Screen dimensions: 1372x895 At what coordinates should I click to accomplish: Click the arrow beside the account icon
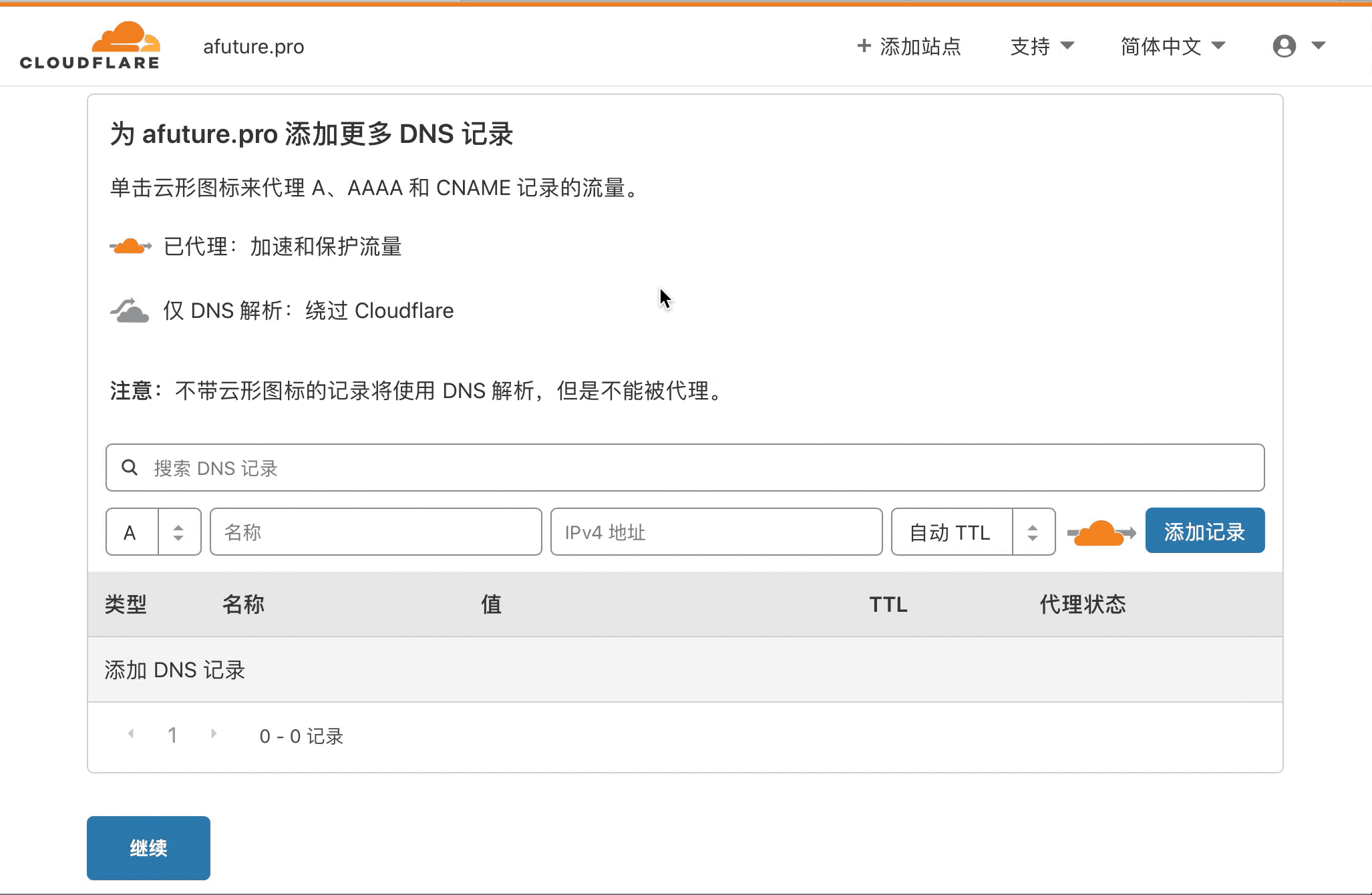[x=1318, y=45]
